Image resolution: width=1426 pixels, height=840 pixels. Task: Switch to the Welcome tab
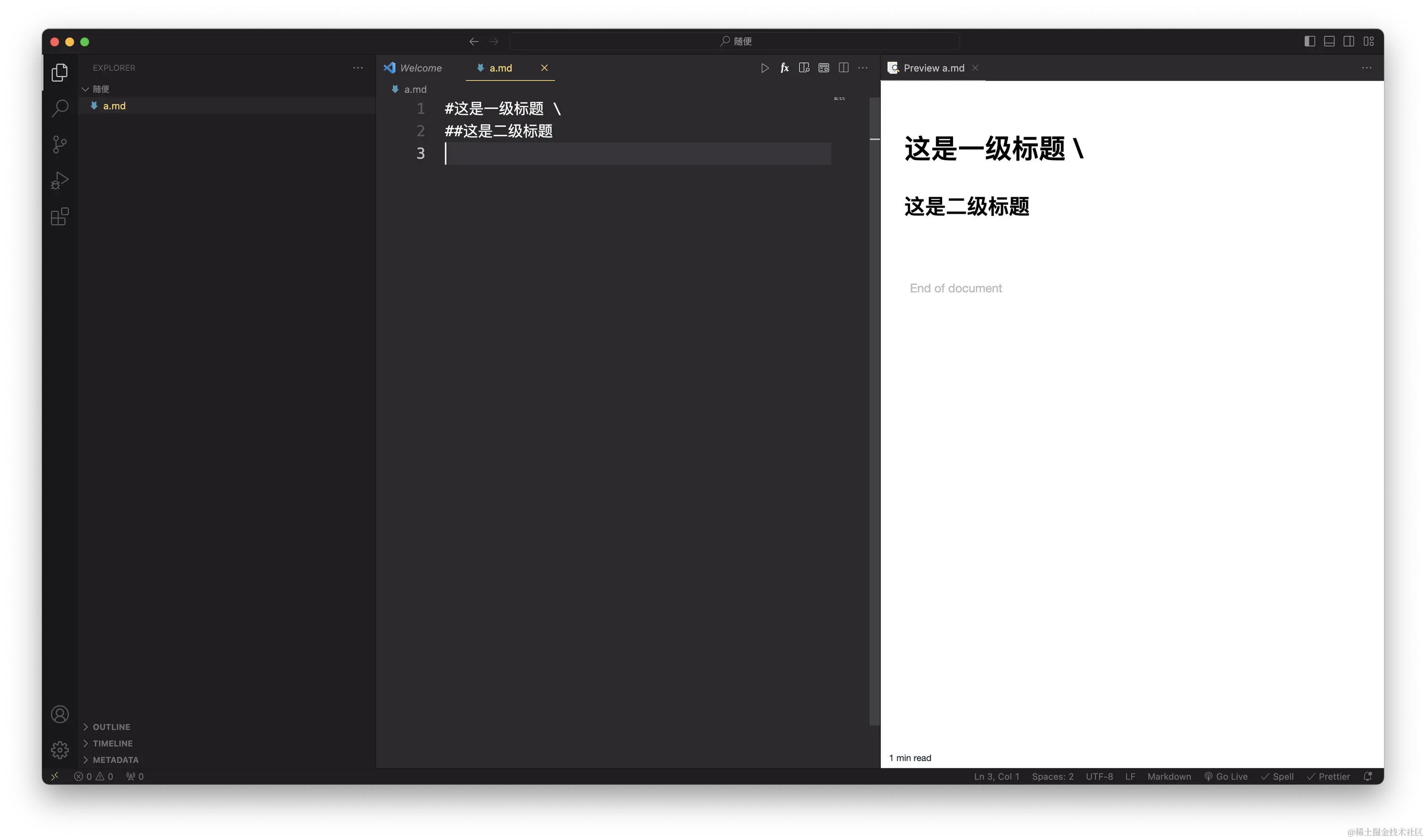[x=420, y=68]
